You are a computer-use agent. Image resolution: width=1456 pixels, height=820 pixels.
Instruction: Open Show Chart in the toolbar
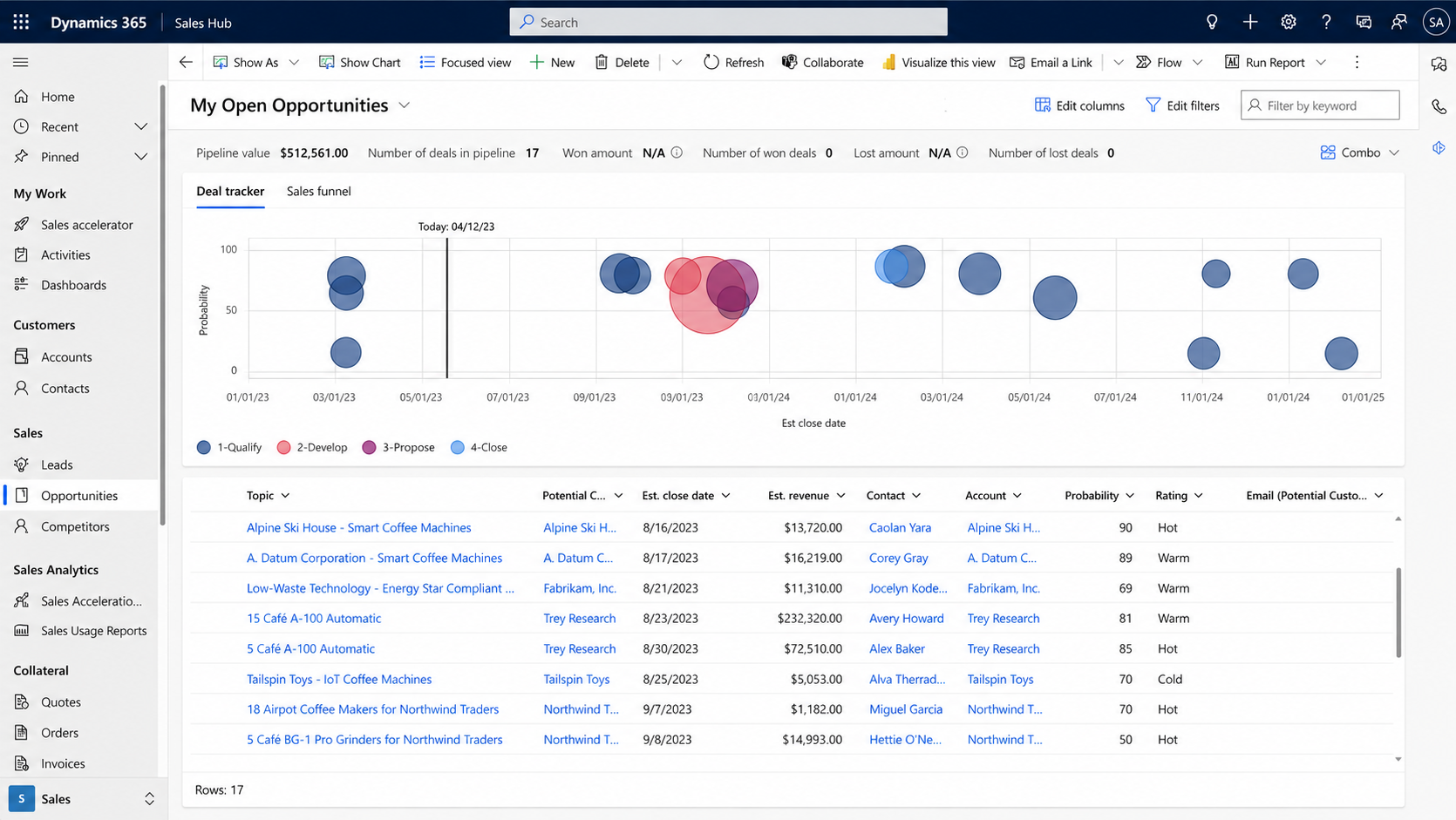pos(360,62)
